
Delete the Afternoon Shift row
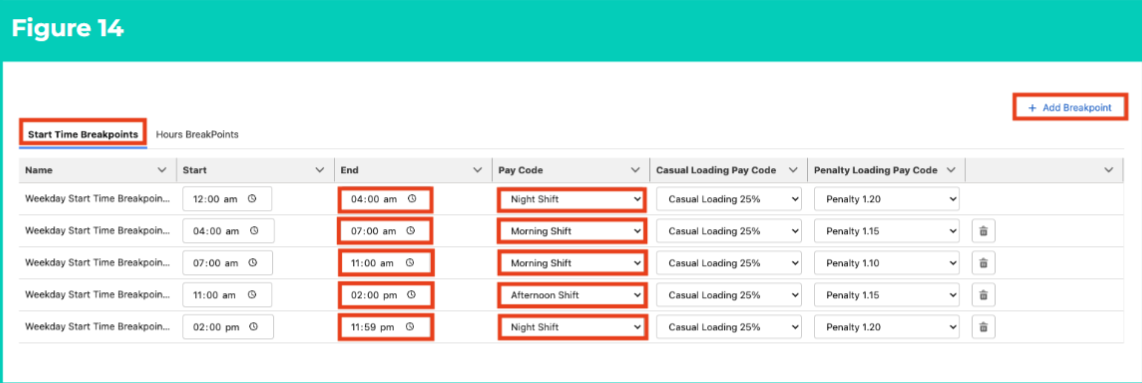tap(983, 295)
